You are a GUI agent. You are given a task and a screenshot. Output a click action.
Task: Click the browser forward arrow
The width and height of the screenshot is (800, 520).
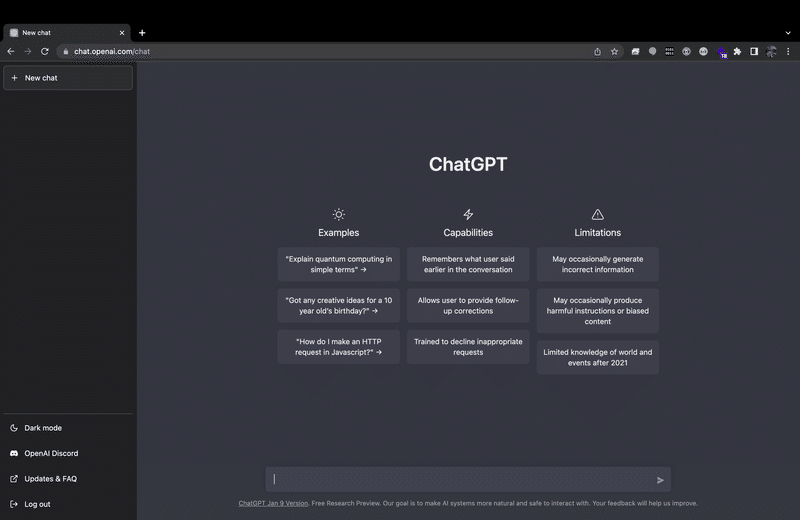pos(28,51)
